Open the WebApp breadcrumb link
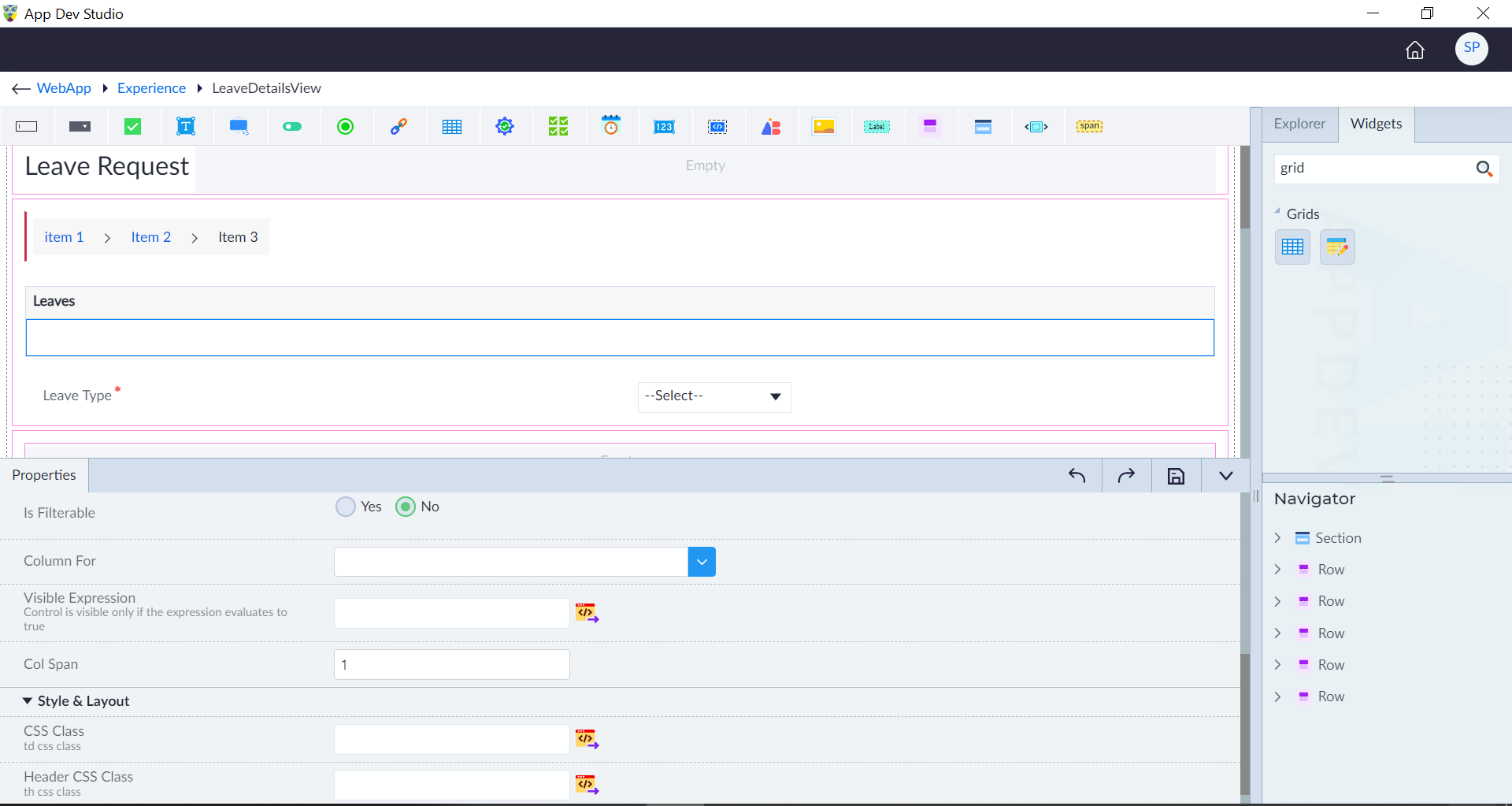 point(64,88)
